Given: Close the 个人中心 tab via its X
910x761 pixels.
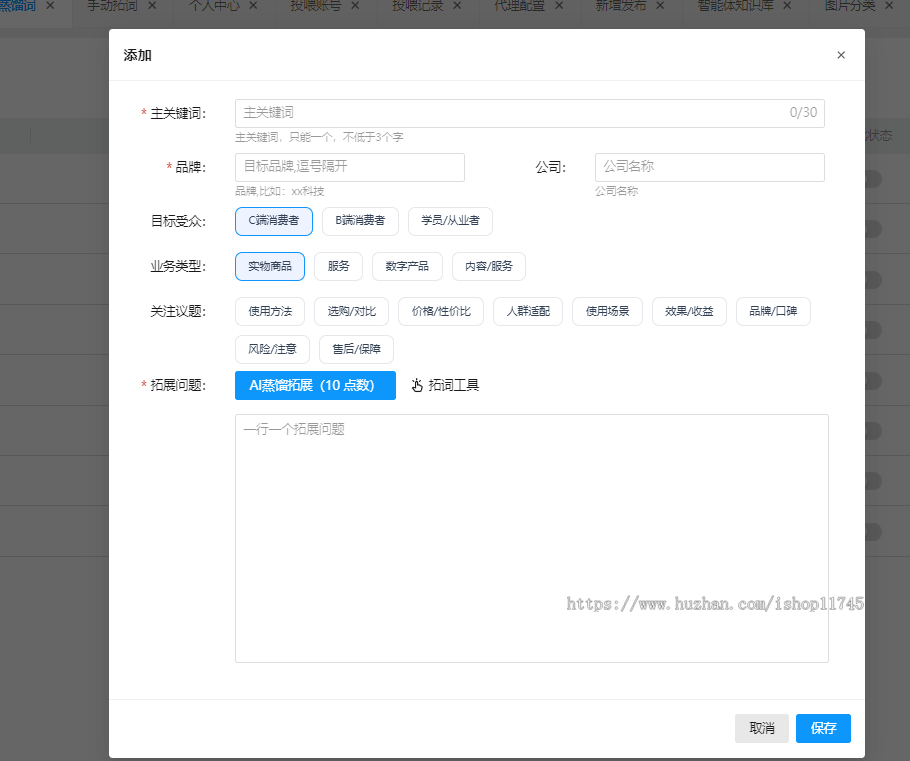Looking at the screenshot, I should coord(253,5).
